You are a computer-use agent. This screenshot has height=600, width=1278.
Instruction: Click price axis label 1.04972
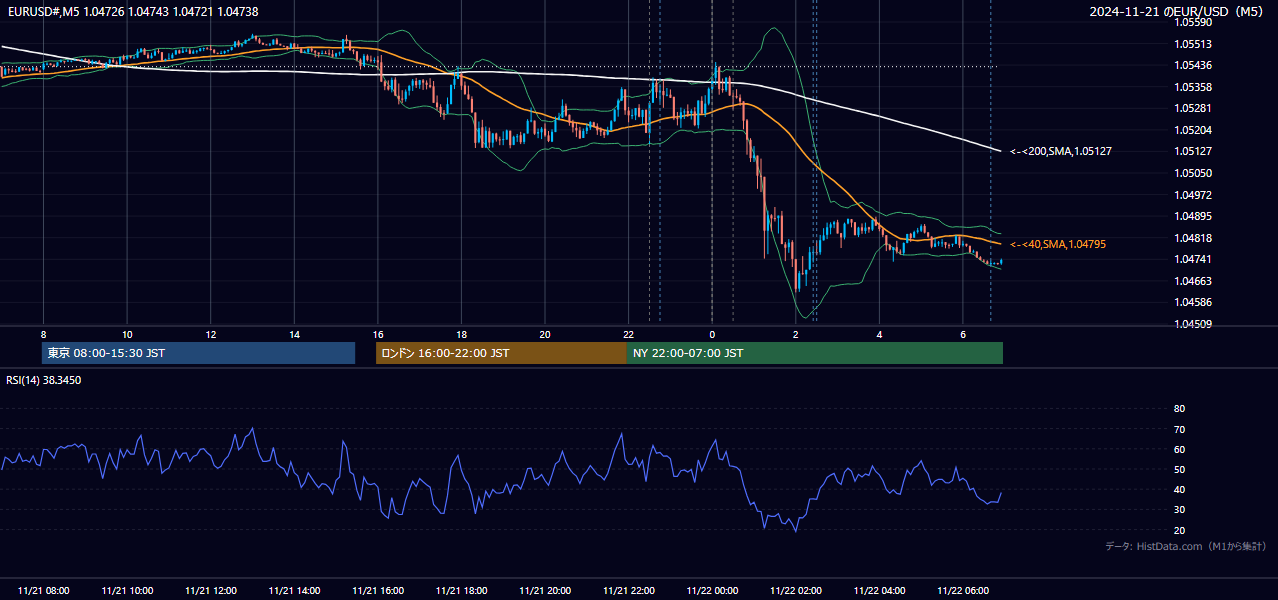tap(1193, 195)
